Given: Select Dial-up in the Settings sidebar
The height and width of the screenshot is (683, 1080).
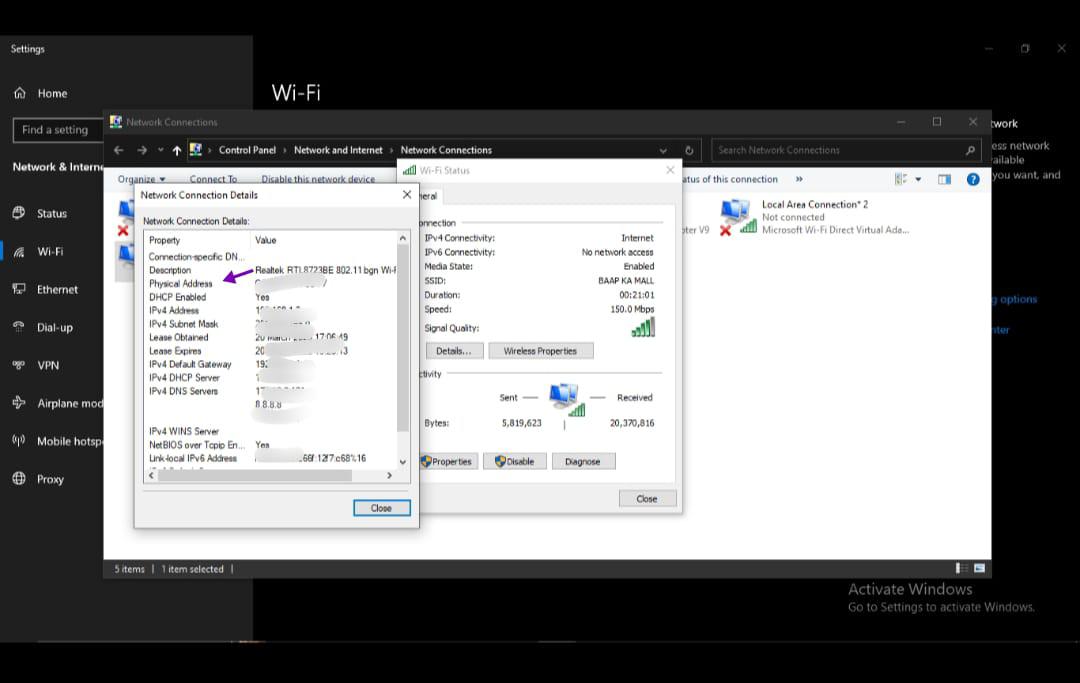Looking at the screenshot, I should pos(55,327).
